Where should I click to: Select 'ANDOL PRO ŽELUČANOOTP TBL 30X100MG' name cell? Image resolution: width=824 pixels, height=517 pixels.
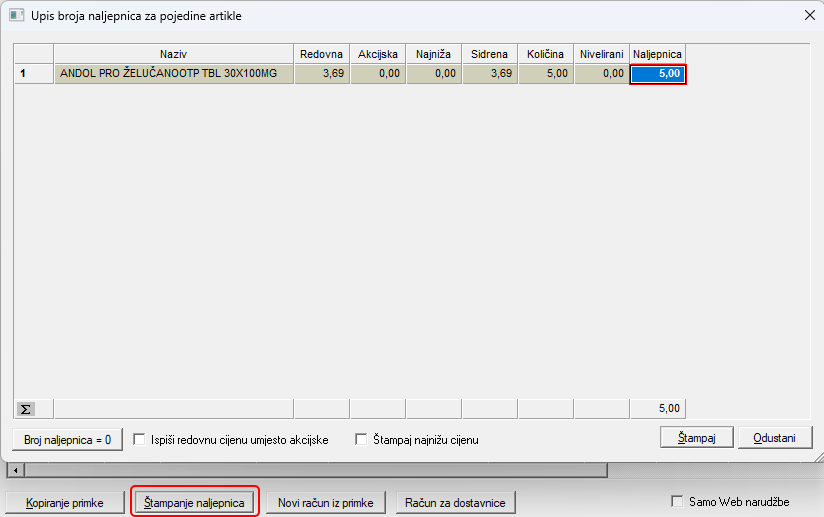(x=173, y=74)
